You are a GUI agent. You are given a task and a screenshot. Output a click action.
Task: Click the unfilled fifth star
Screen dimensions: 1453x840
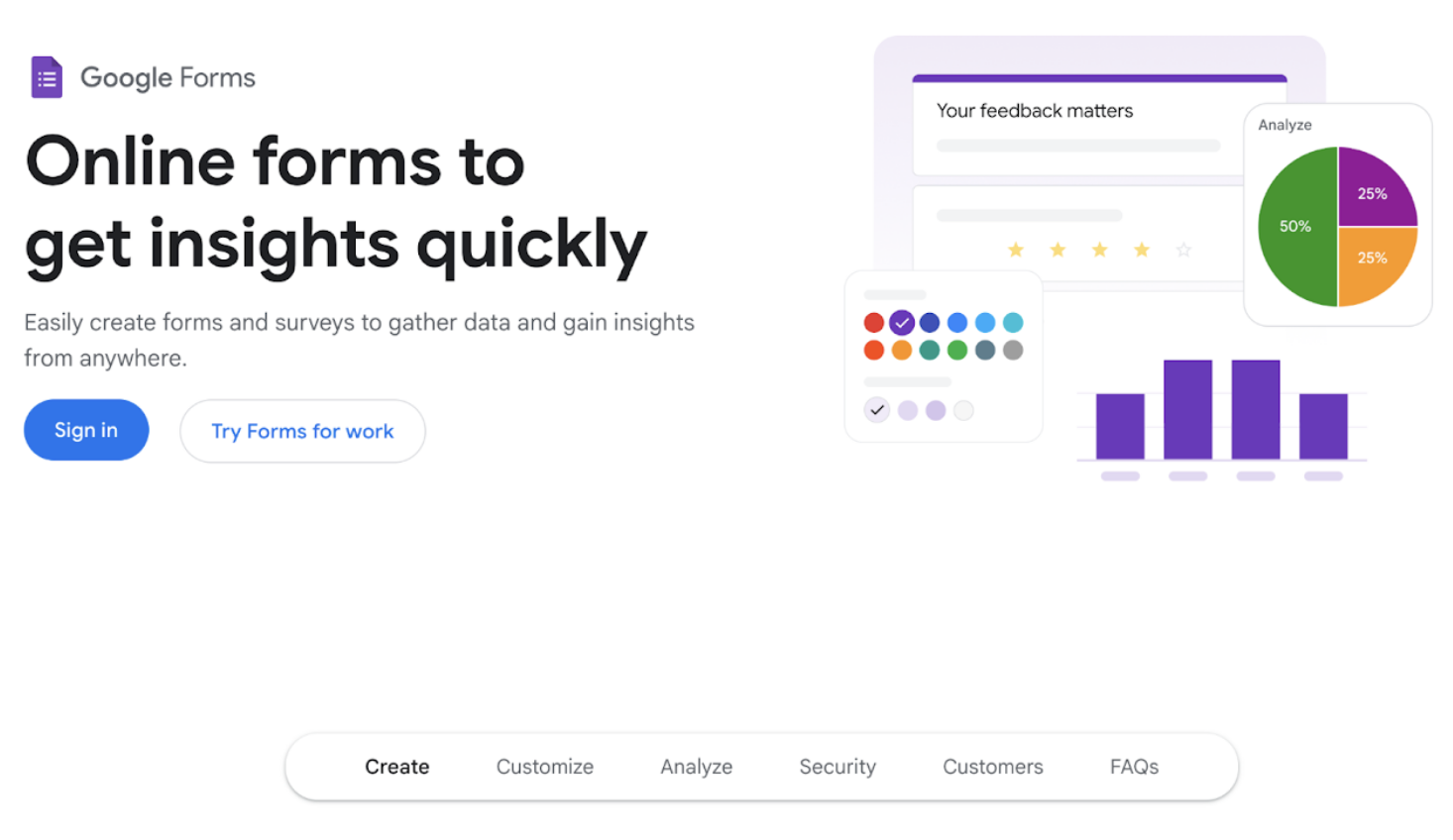[1183, 250]
